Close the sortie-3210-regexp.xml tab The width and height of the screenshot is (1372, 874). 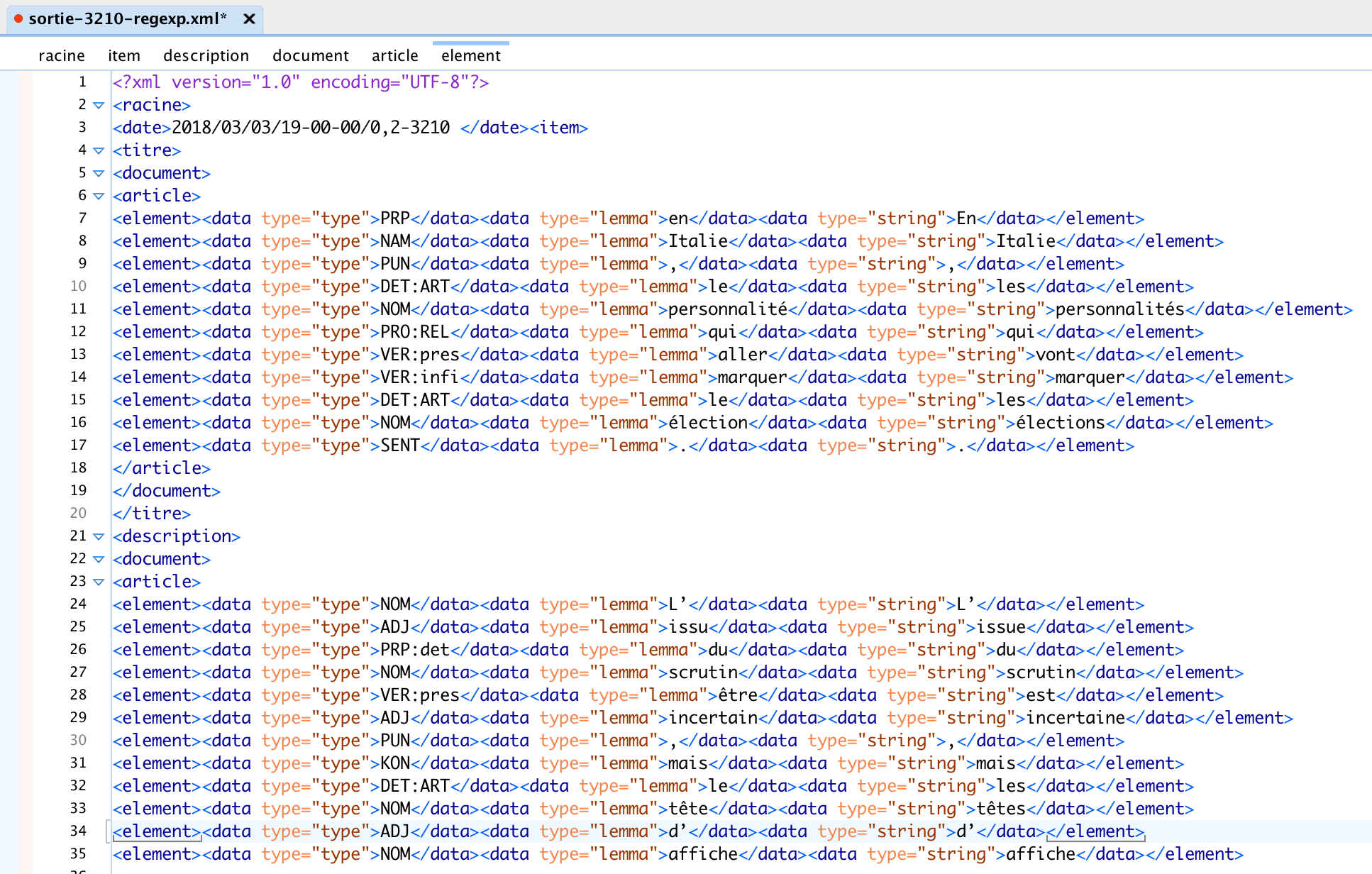[x=249, y=19]
